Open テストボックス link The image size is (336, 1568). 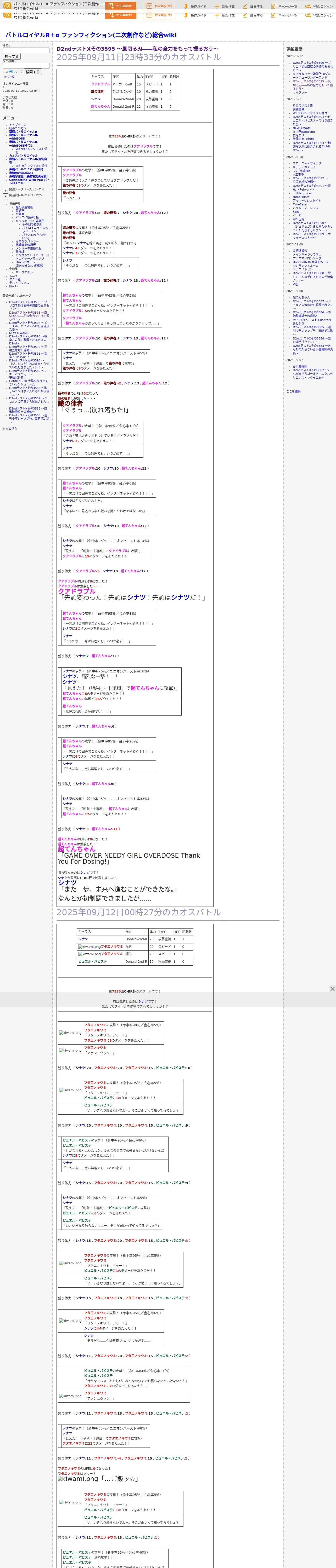19,283
